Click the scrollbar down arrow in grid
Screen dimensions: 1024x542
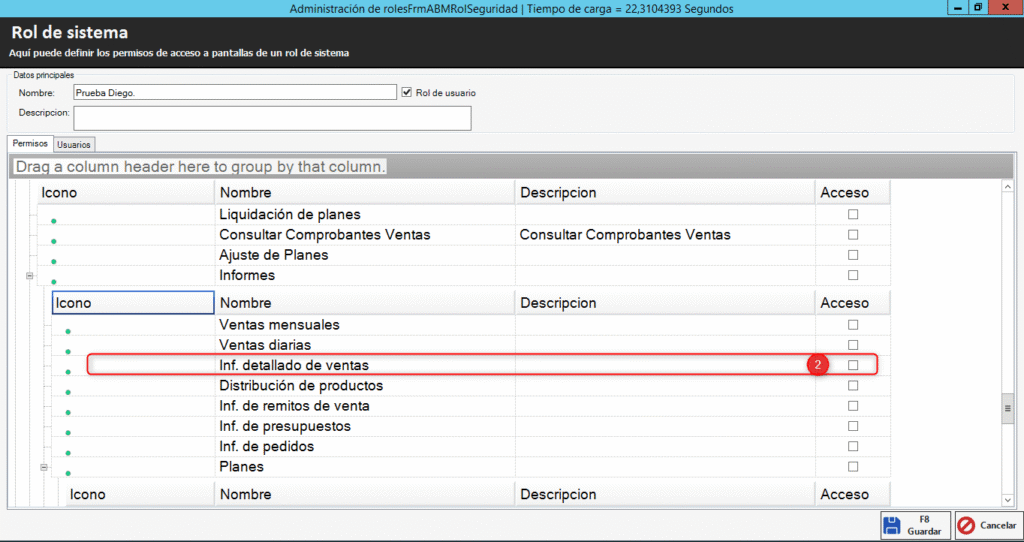(1008, 498)
